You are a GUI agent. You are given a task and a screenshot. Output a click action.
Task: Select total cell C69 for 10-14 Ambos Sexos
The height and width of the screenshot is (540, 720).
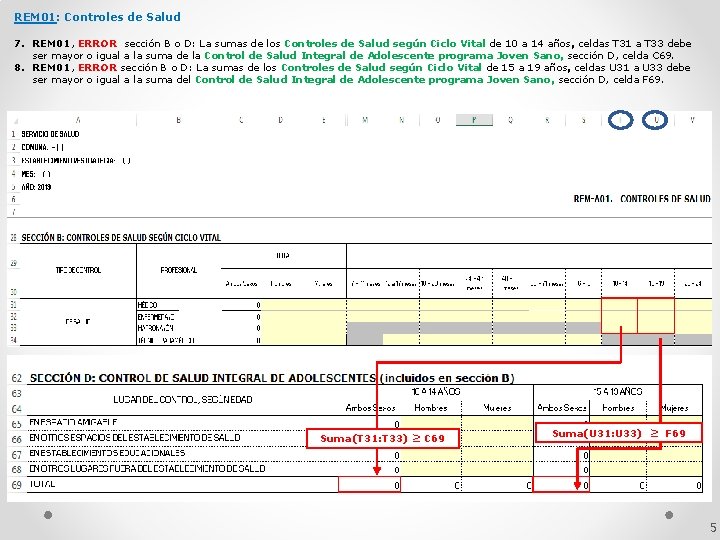click(370, 485)
